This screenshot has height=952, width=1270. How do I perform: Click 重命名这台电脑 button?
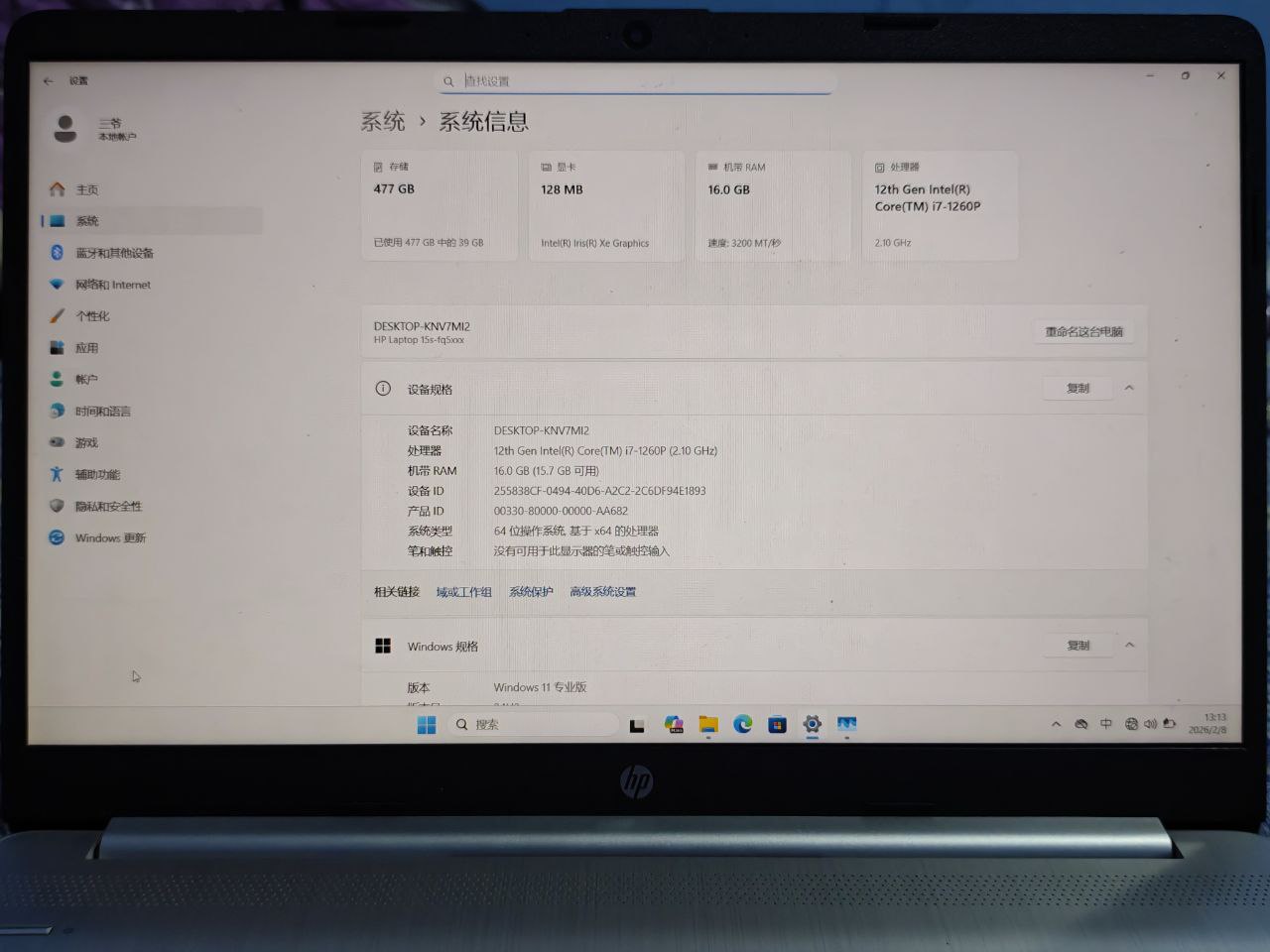pyautogui.click(x=1083, y=332)
